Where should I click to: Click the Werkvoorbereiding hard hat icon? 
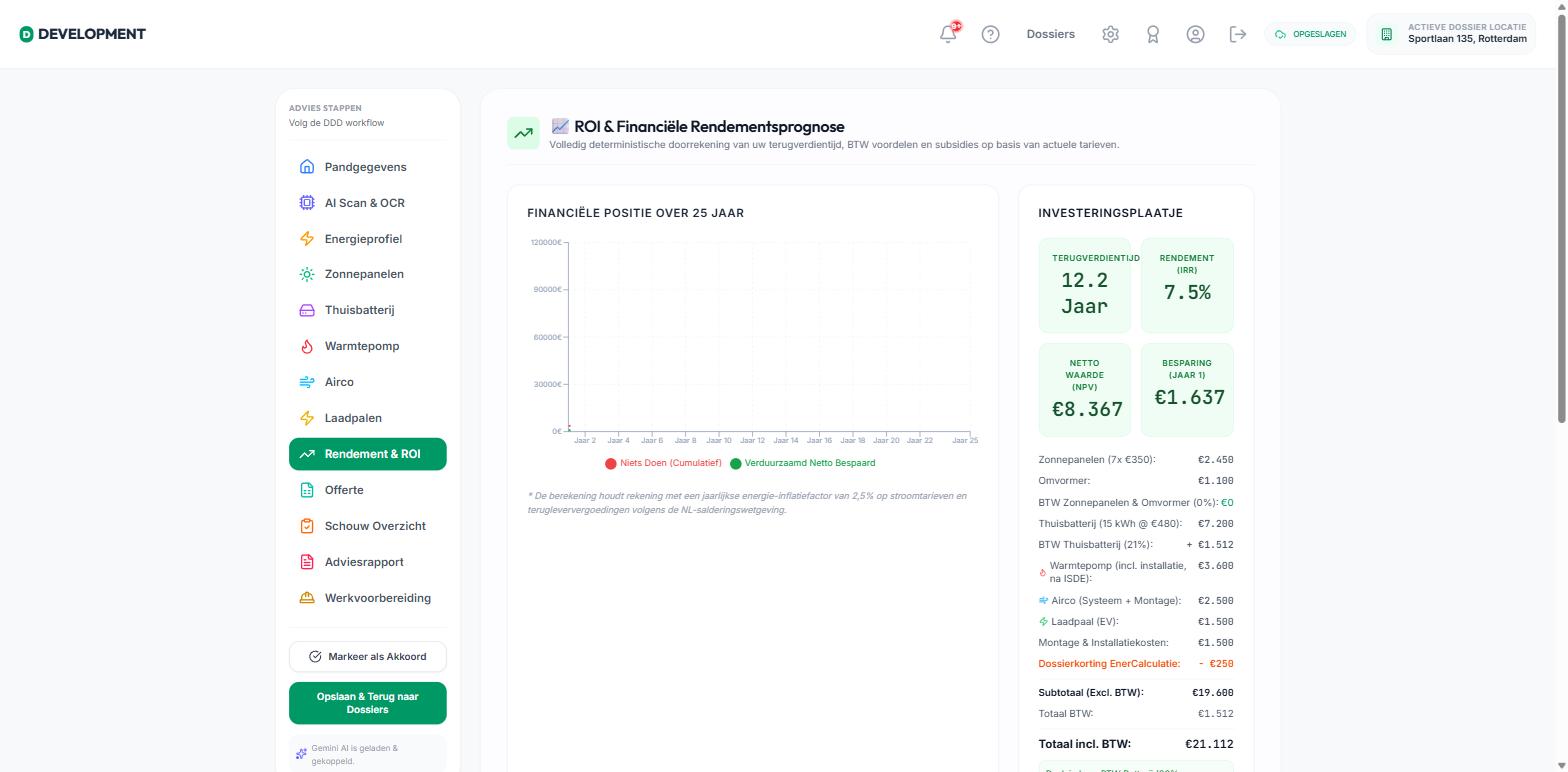[x=307, y=598]
